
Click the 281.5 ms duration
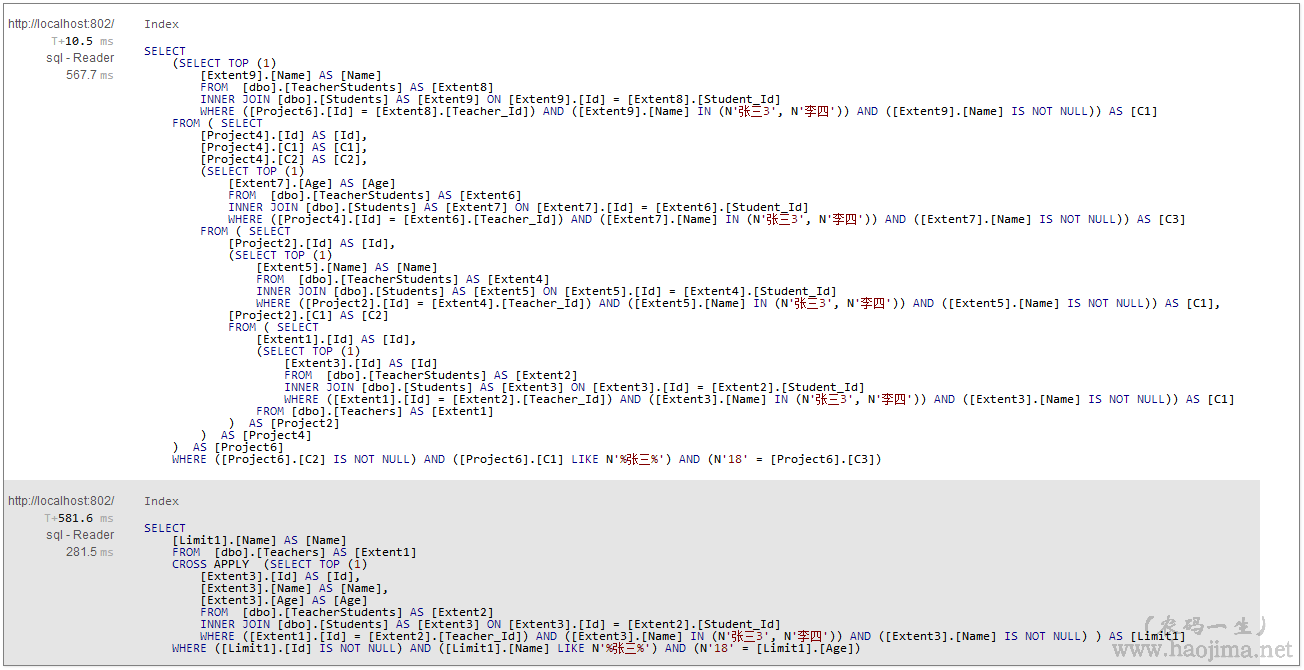pos(90,552)
